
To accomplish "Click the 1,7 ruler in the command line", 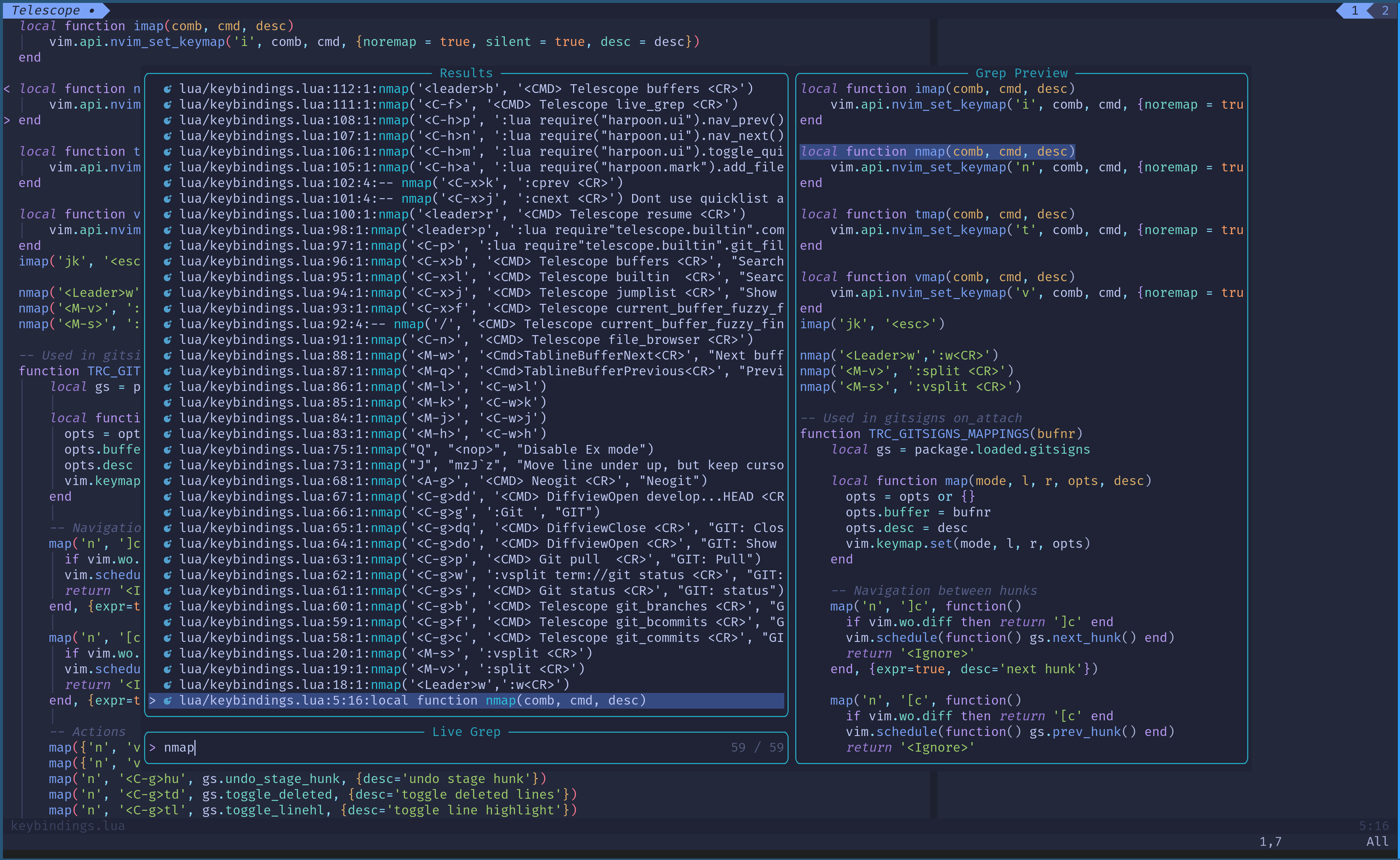I will [x=1270, y=842].
